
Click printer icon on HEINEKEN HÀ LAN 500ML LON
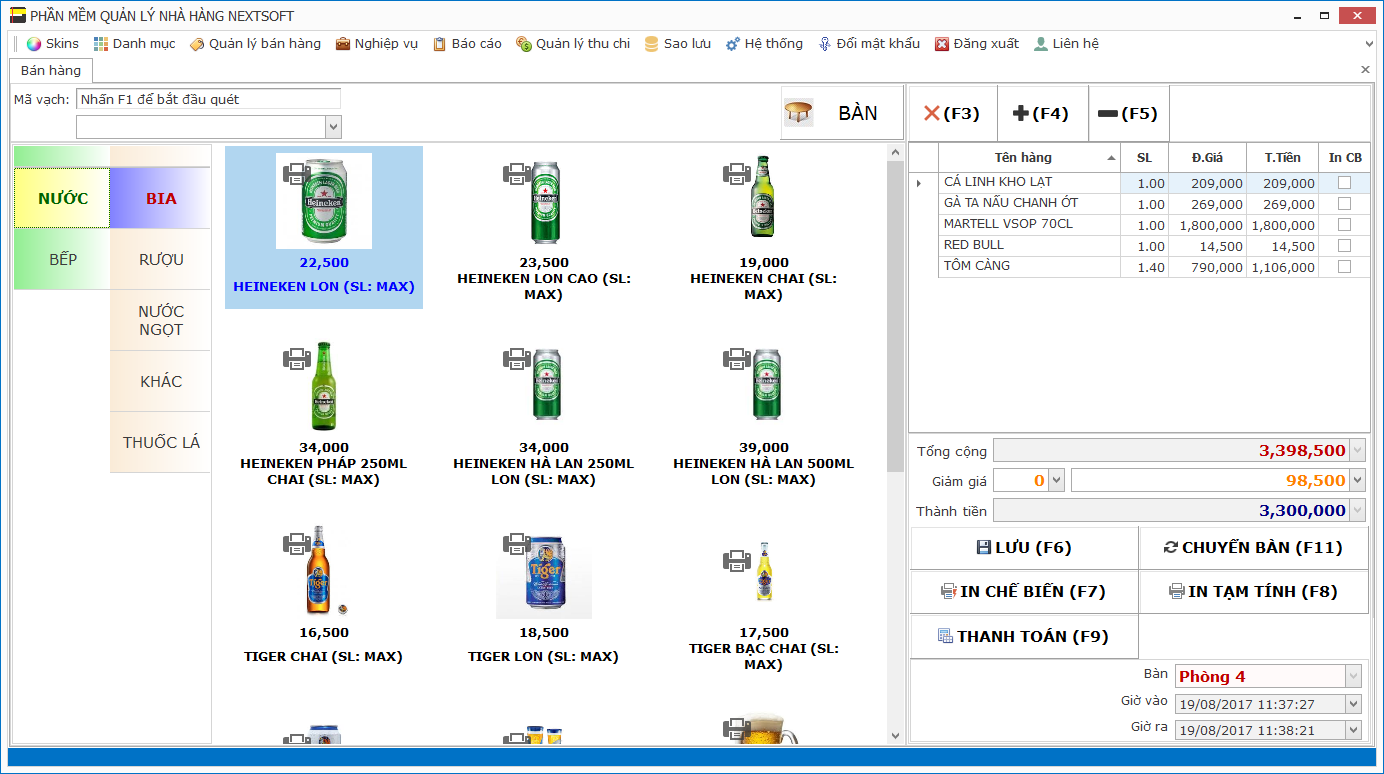(737, 359)
